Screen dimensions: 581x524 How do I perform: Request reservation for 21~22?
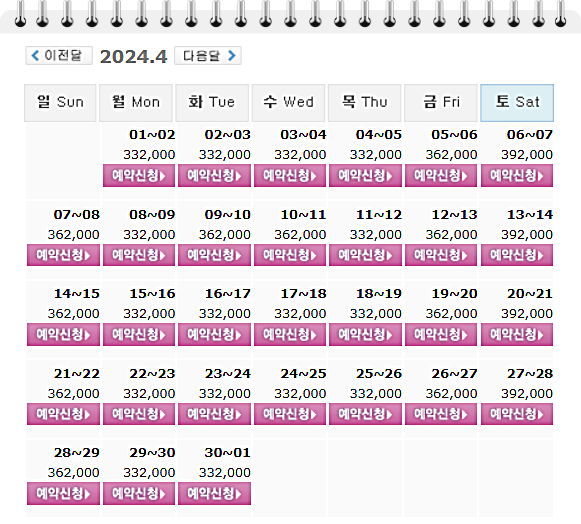pos(63,414)
